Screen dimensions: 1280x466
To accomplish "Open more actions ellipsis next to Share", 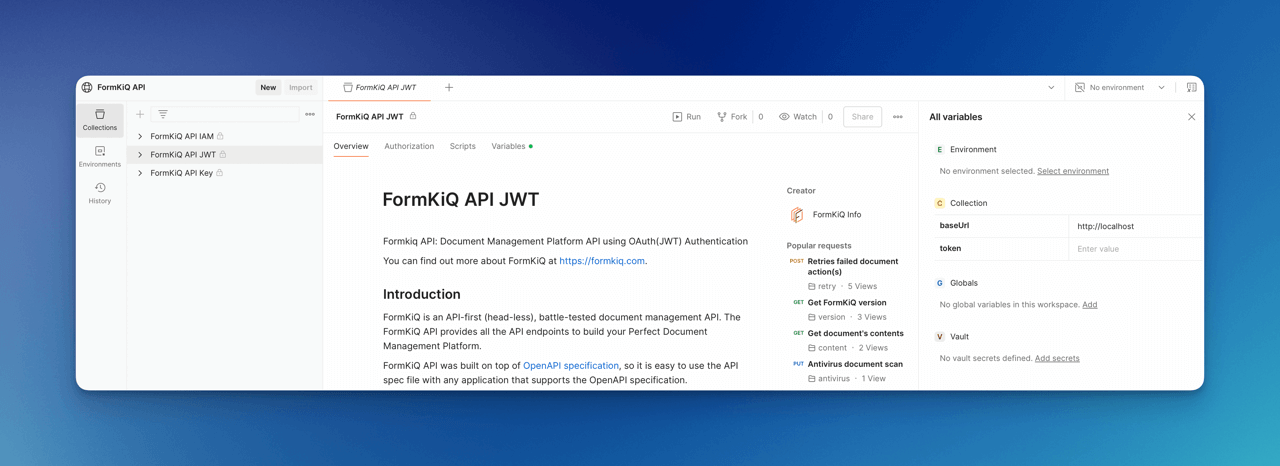I will point(898,117).
